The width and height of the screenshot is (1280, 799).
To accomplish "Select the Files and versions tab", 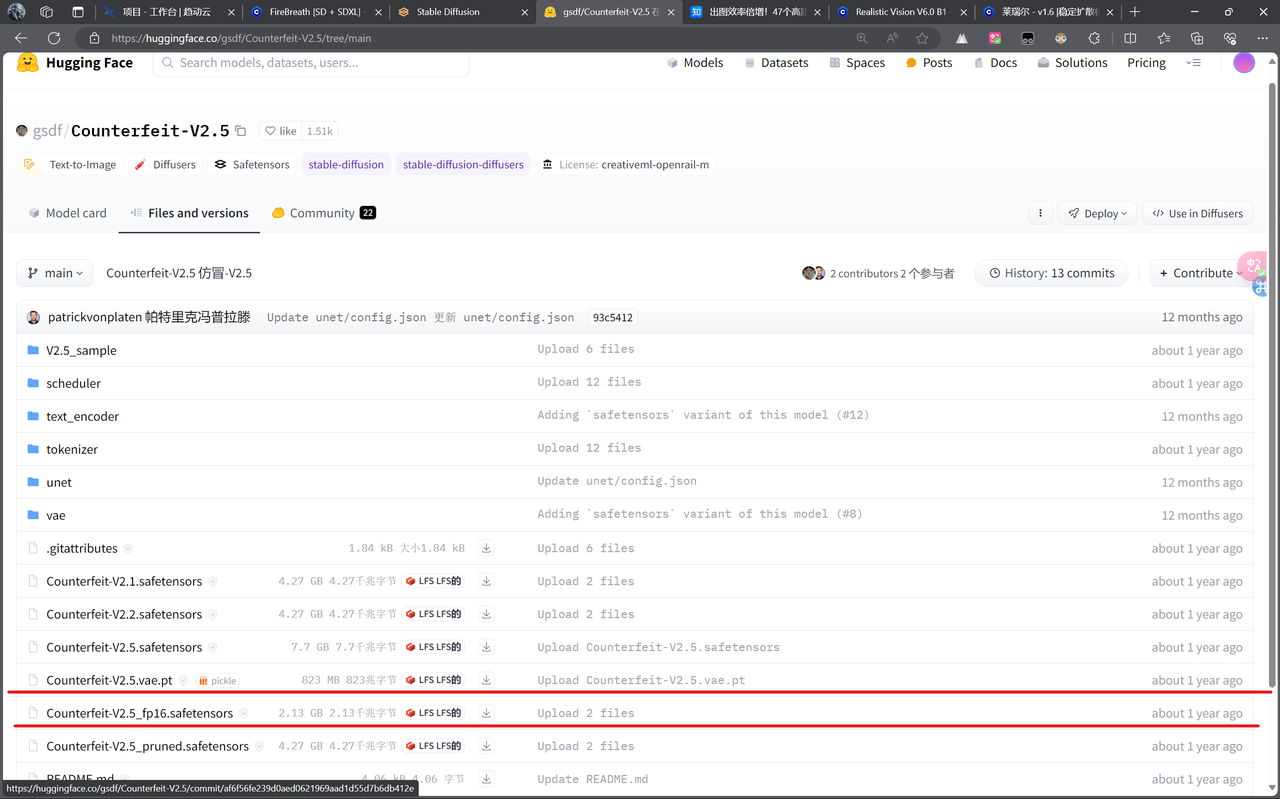I will (189, 213).
